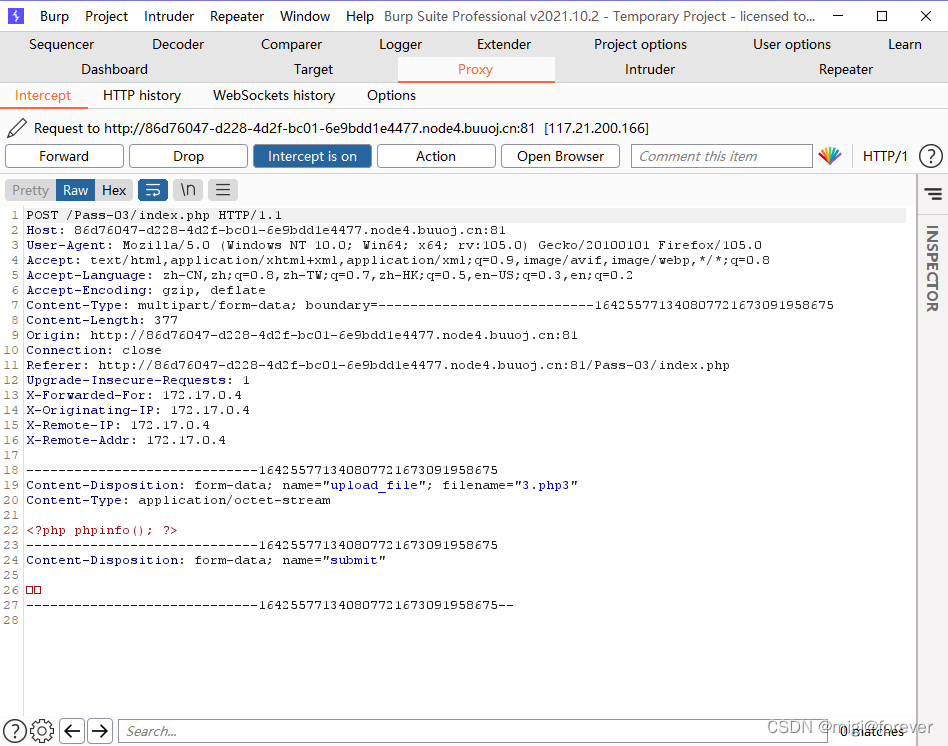Click the Forward button
The image size is (948, 746).
pyautogui.click(x=64, y=156)
